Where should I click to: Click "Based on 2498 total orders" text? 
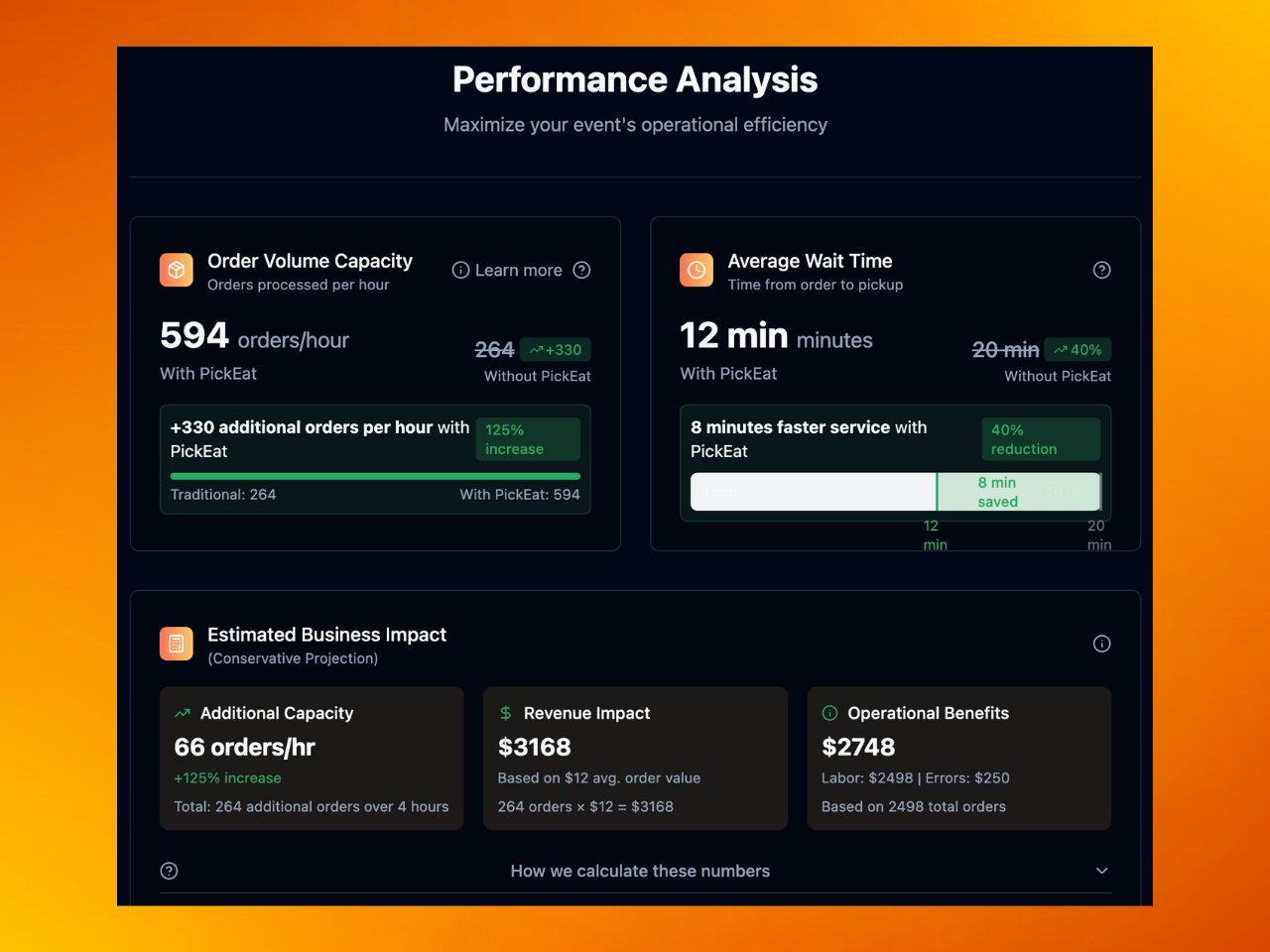914,807
